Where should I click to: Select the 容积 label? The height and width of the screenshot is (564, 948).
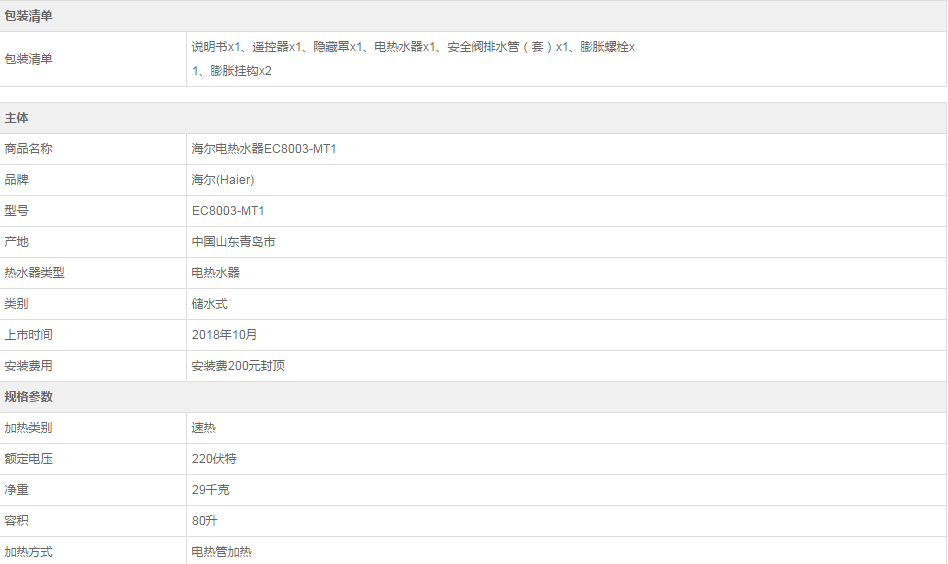coord(16,520)
